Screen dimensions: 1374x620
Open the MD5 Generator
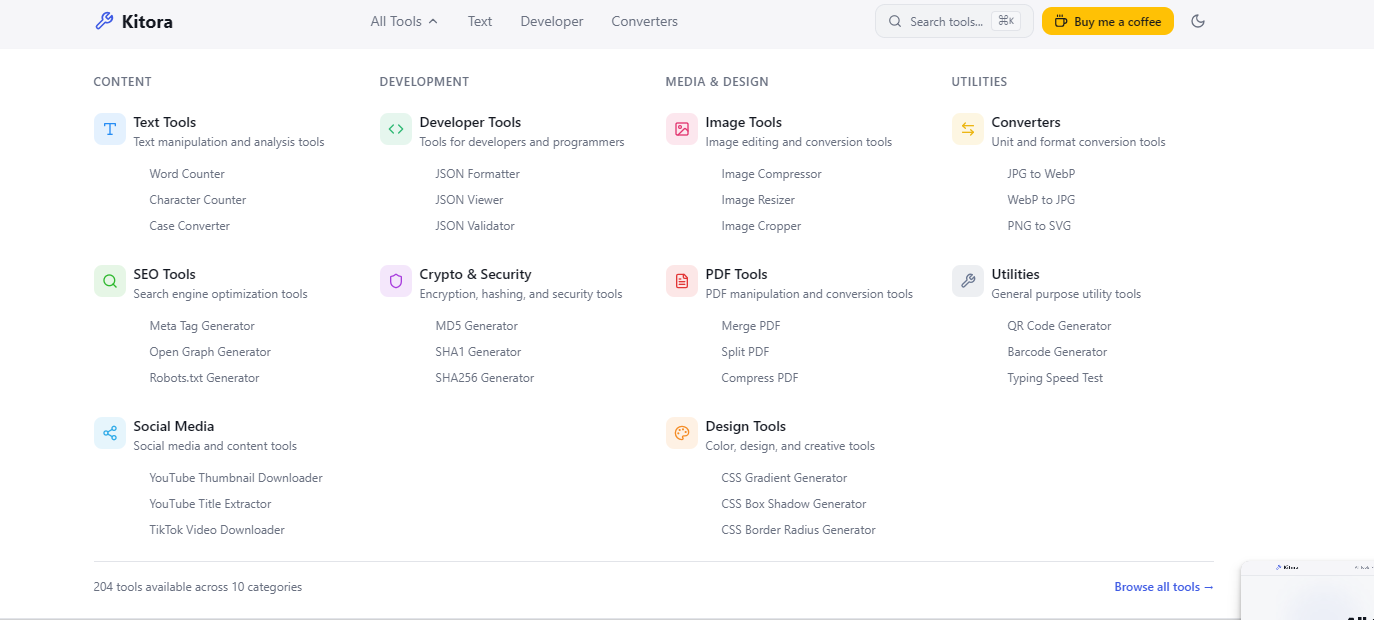[x=476, y=326]
